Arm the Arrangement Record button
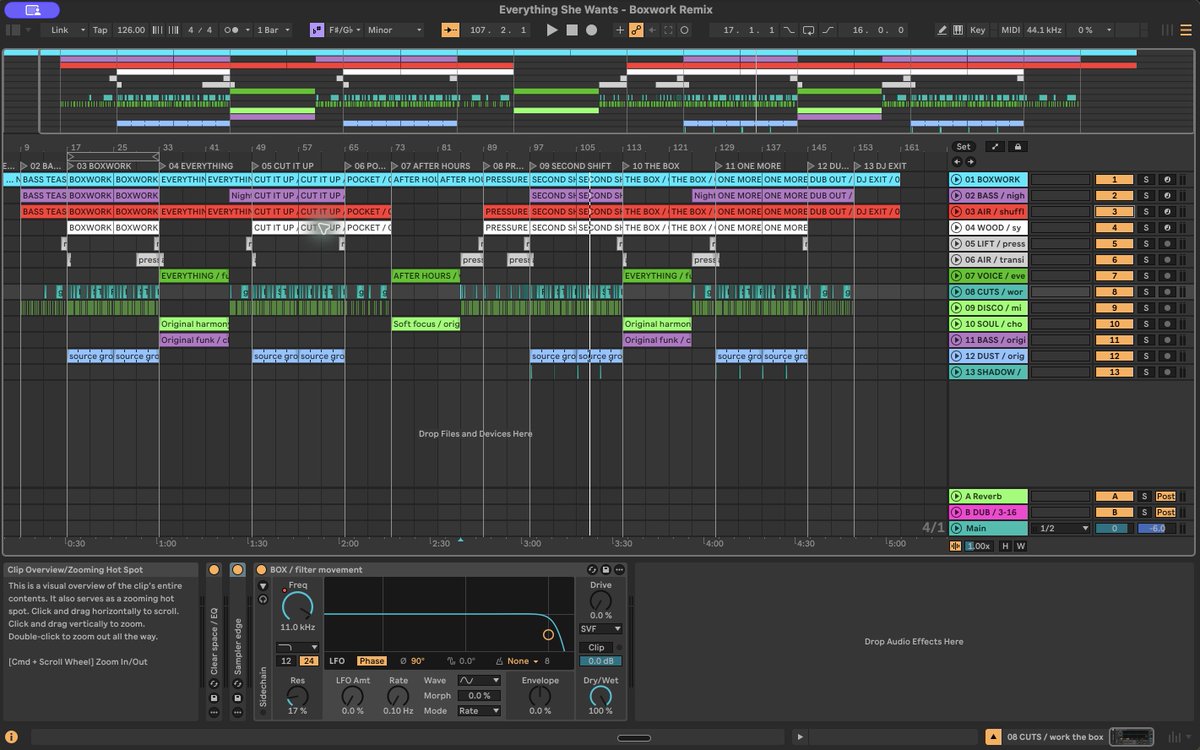 591,30
